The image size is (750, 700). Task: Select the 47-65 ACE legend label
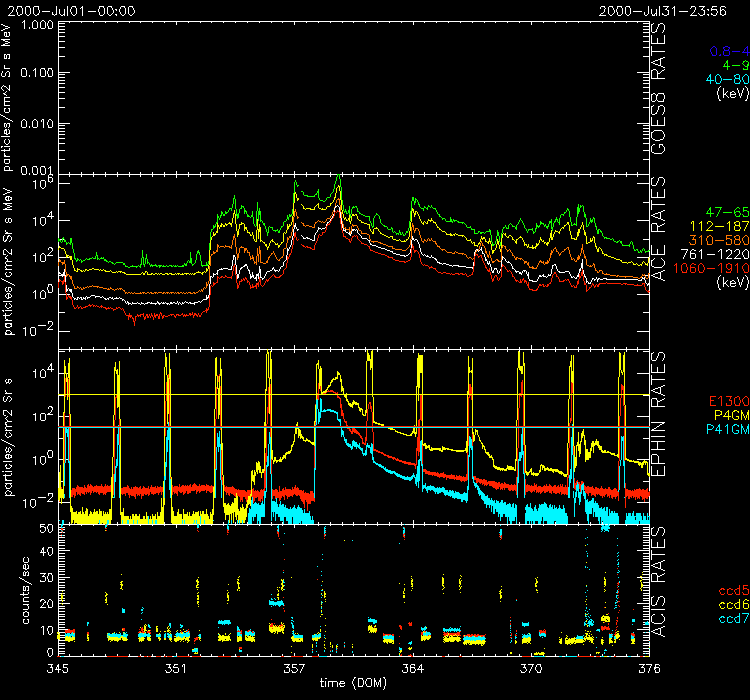coord(726,213)
